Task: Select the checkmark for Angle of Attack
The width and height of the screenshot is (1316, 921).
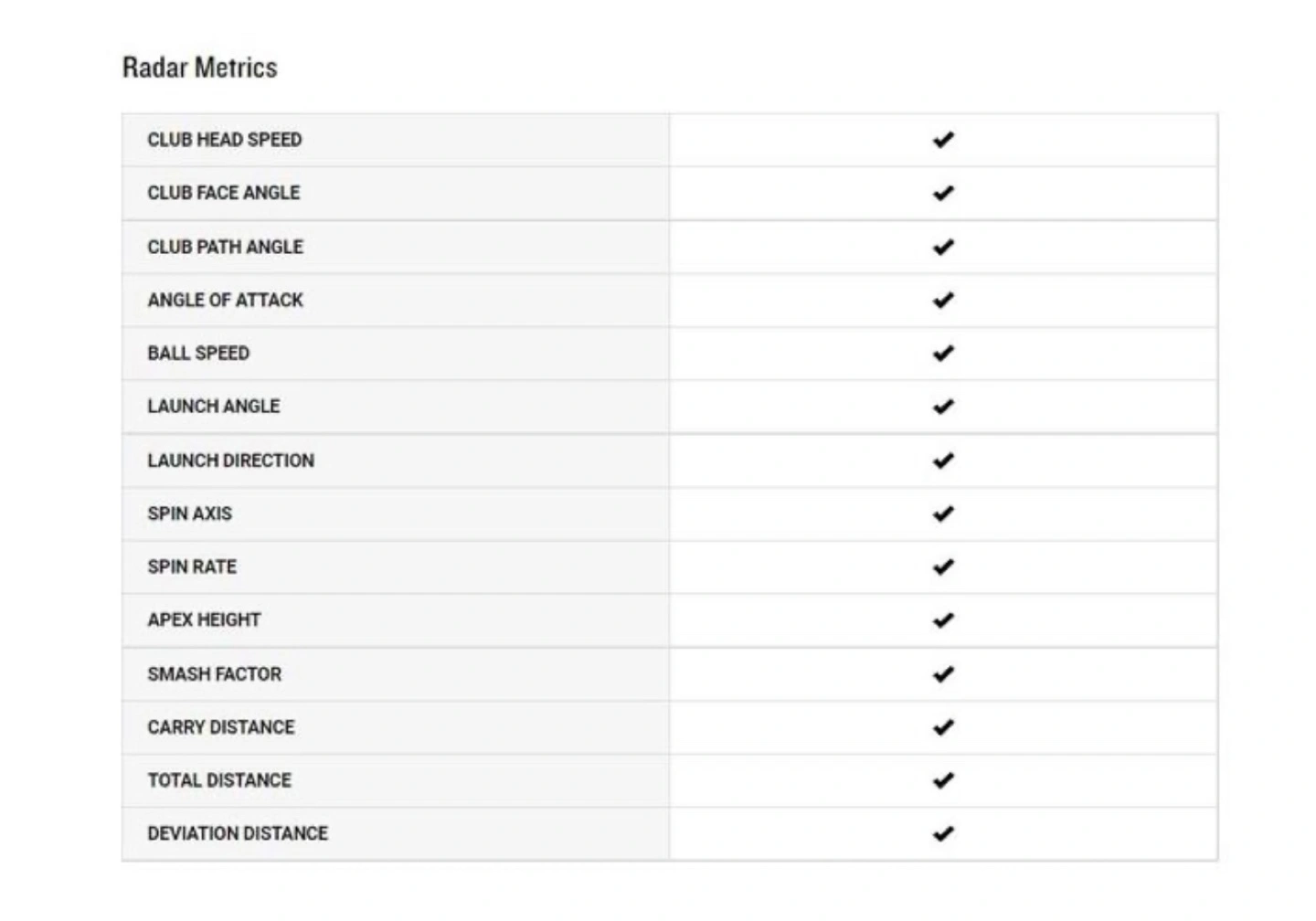Action: [943, 300]
